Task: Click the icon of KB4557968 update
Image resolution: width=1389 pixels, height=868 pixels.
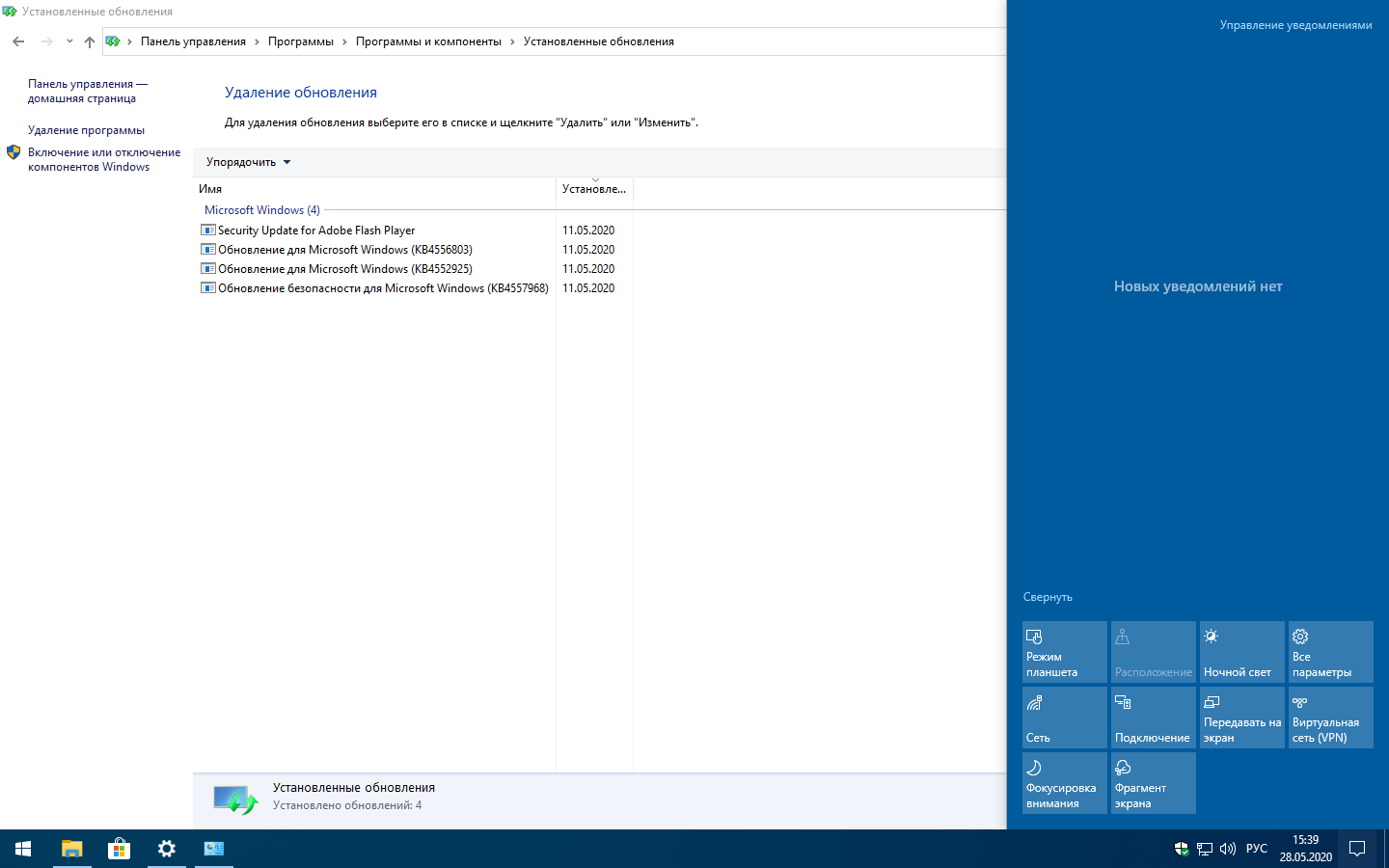Action: (x=207, y=288)
